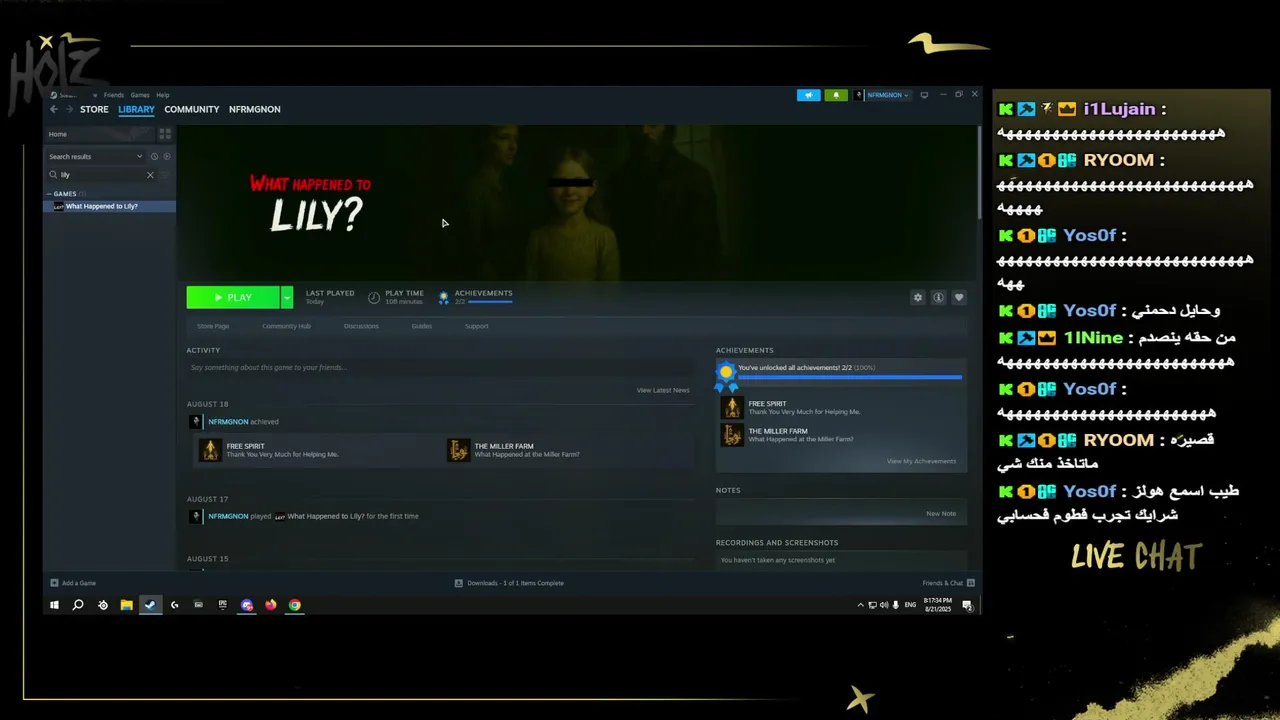Open the NFRMGNON profile tab

pos(255,109)
